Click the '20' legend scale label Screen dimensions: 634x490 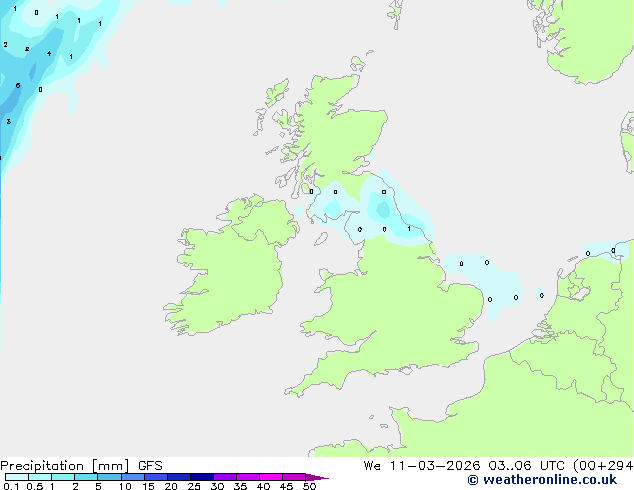171,486
